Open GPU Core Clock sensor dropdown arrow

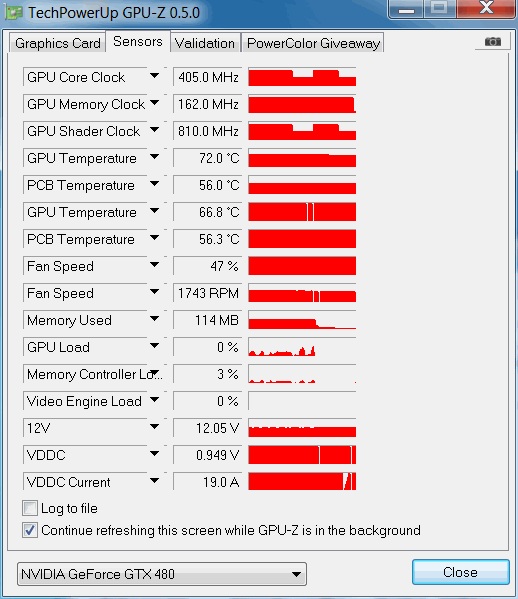[154, 76]
